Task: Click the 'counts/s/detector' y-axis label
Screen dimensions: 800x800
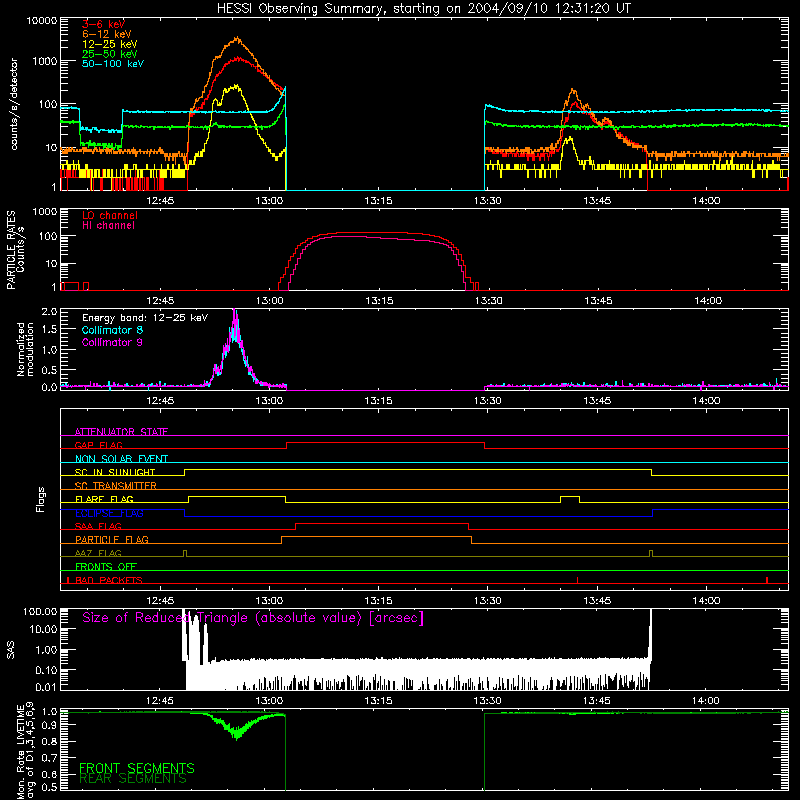Action: [x=14, y=104]
